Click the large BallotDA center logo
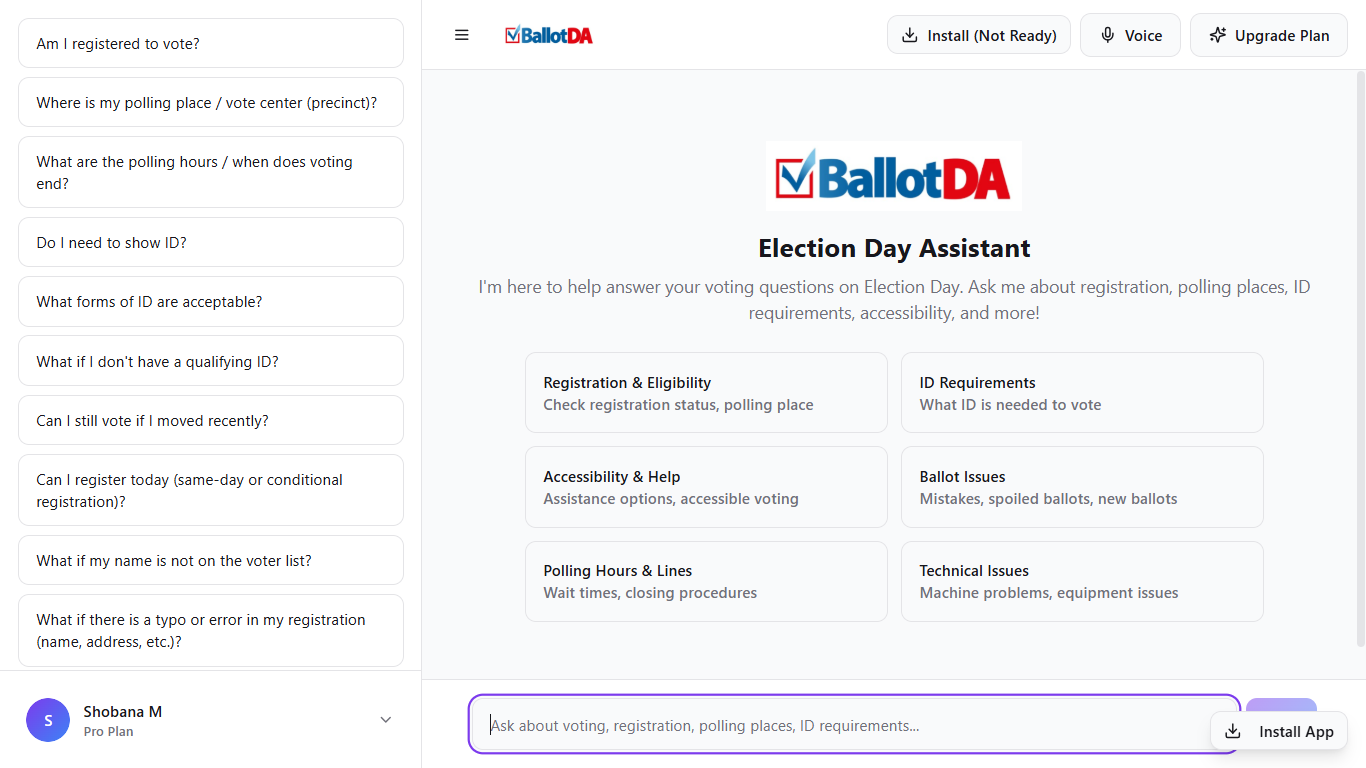The image size is (1366, 768). [893, 177]
